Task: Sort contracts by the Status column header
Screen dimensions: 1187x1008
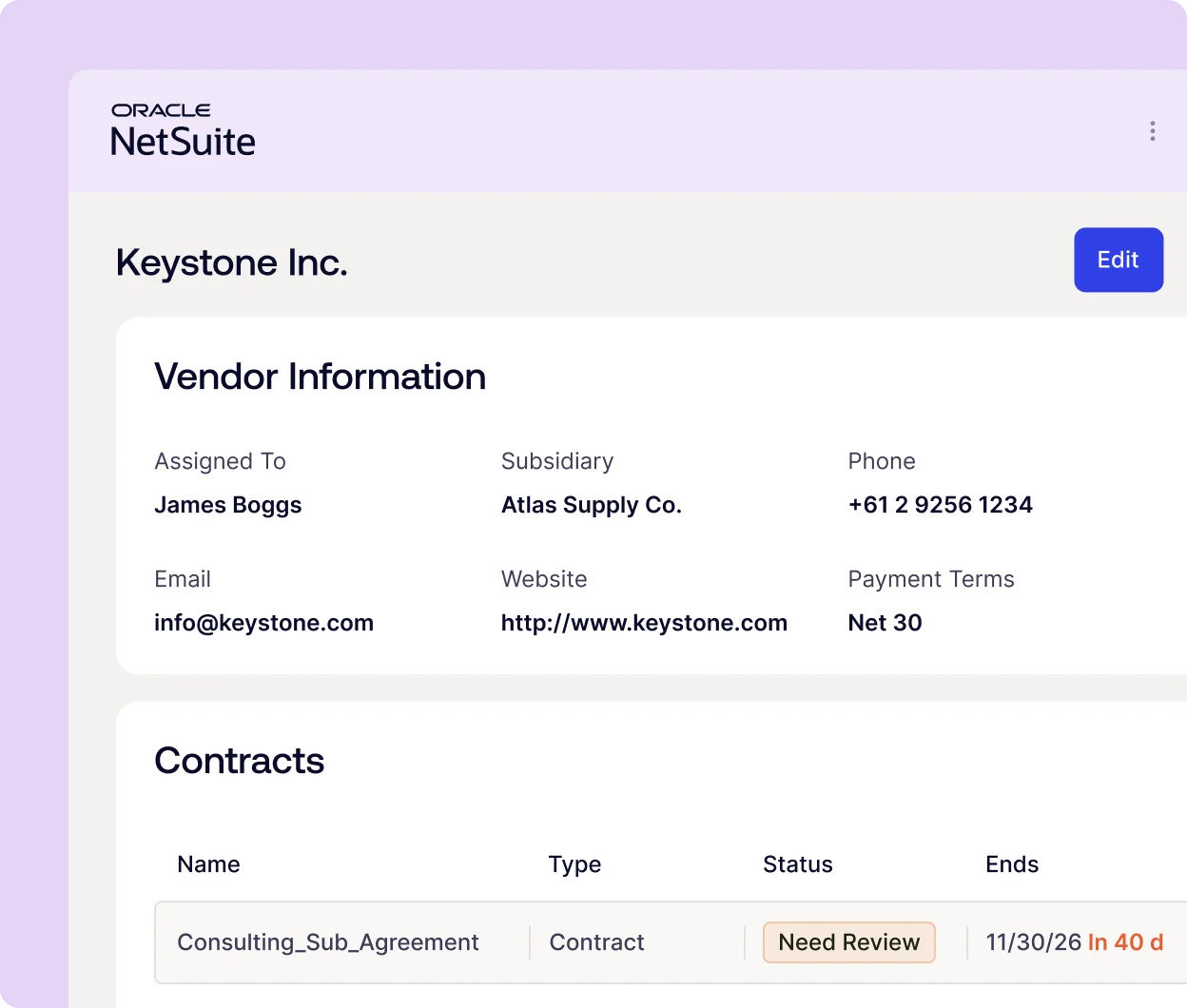Action: point(798,864)
